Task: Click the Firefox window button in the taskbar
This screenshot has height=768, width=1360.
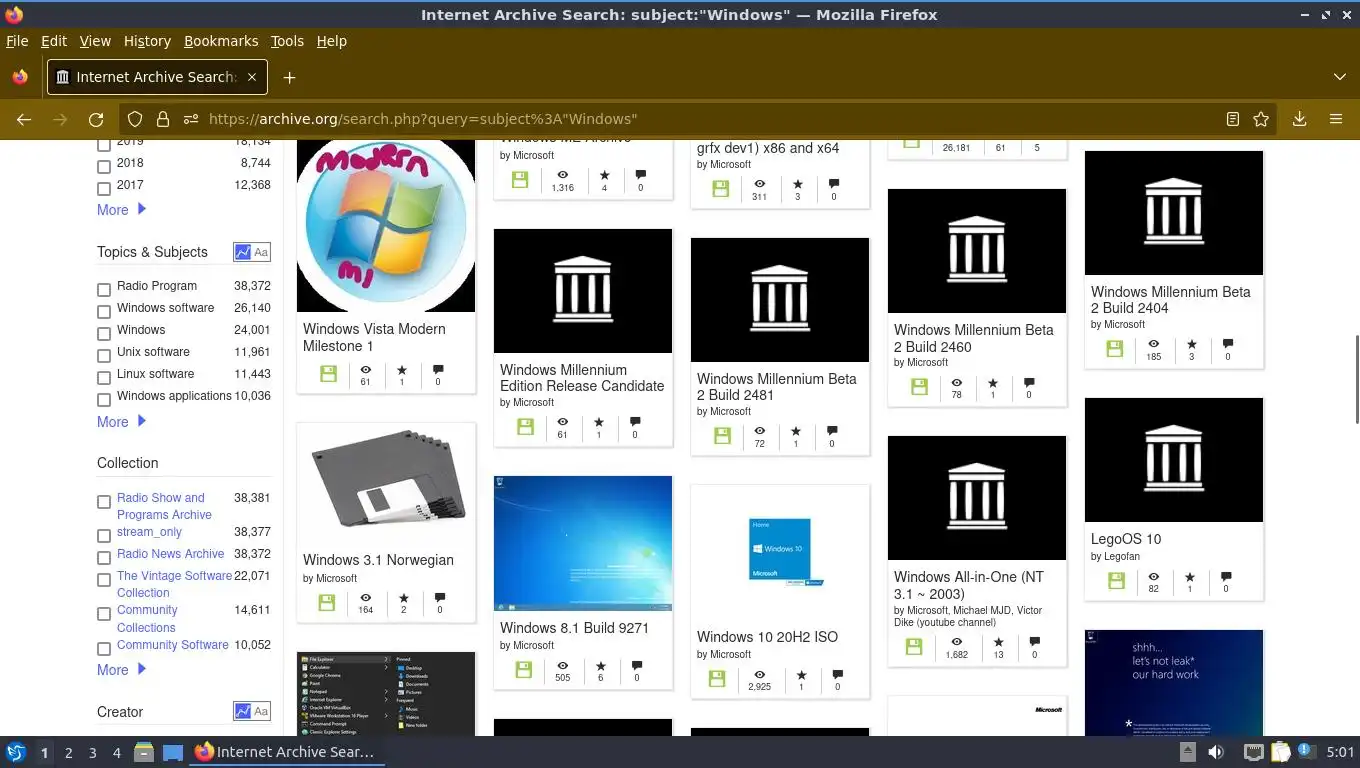Action: 286,752
